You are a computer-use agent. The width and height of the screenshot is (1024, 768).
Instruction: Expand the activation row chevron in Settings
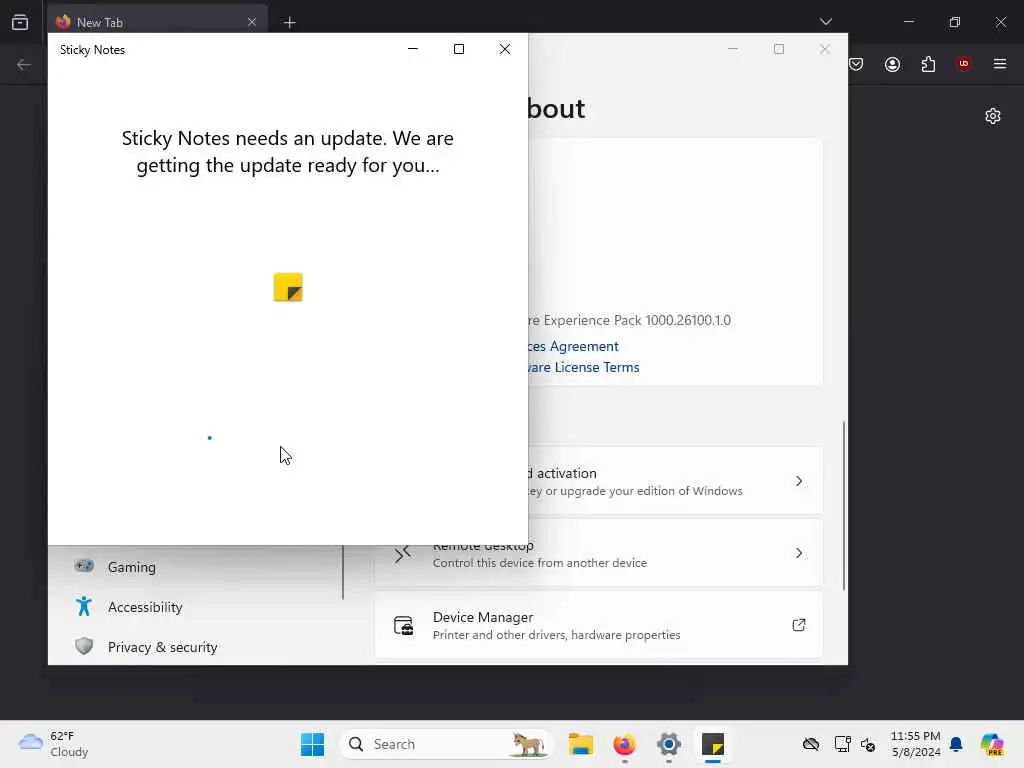click(x=799, y=481)
